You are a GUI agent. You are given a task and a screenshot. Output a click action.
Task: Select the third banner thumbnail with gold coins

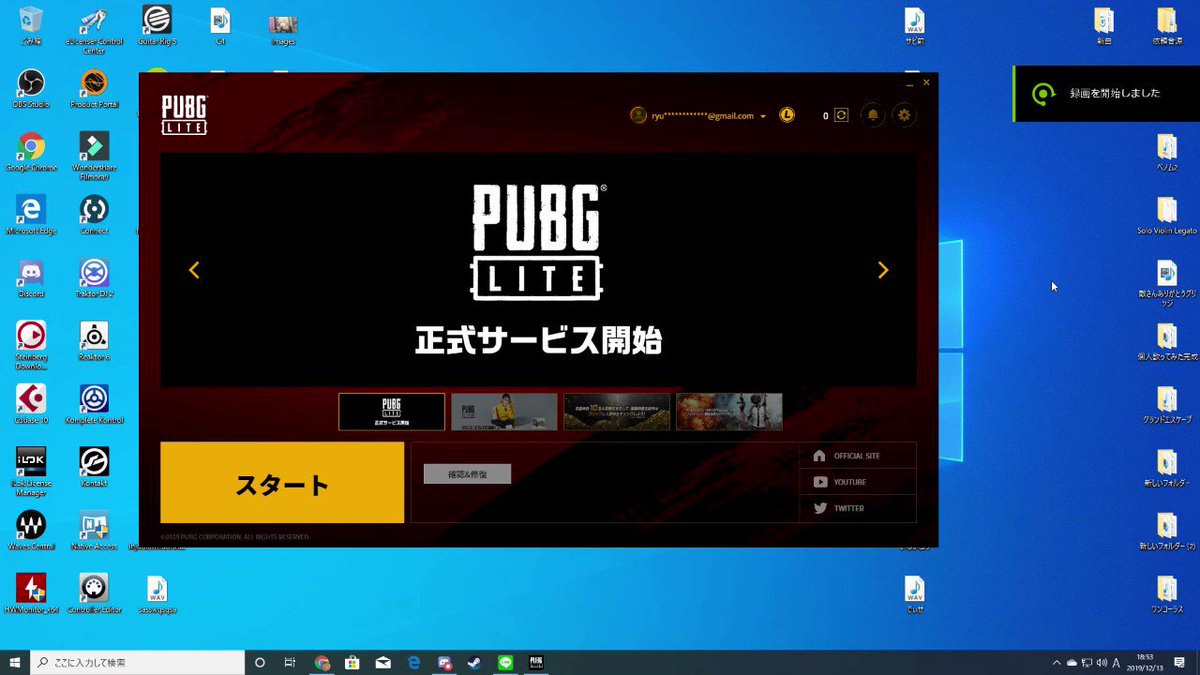coord(617,412)
